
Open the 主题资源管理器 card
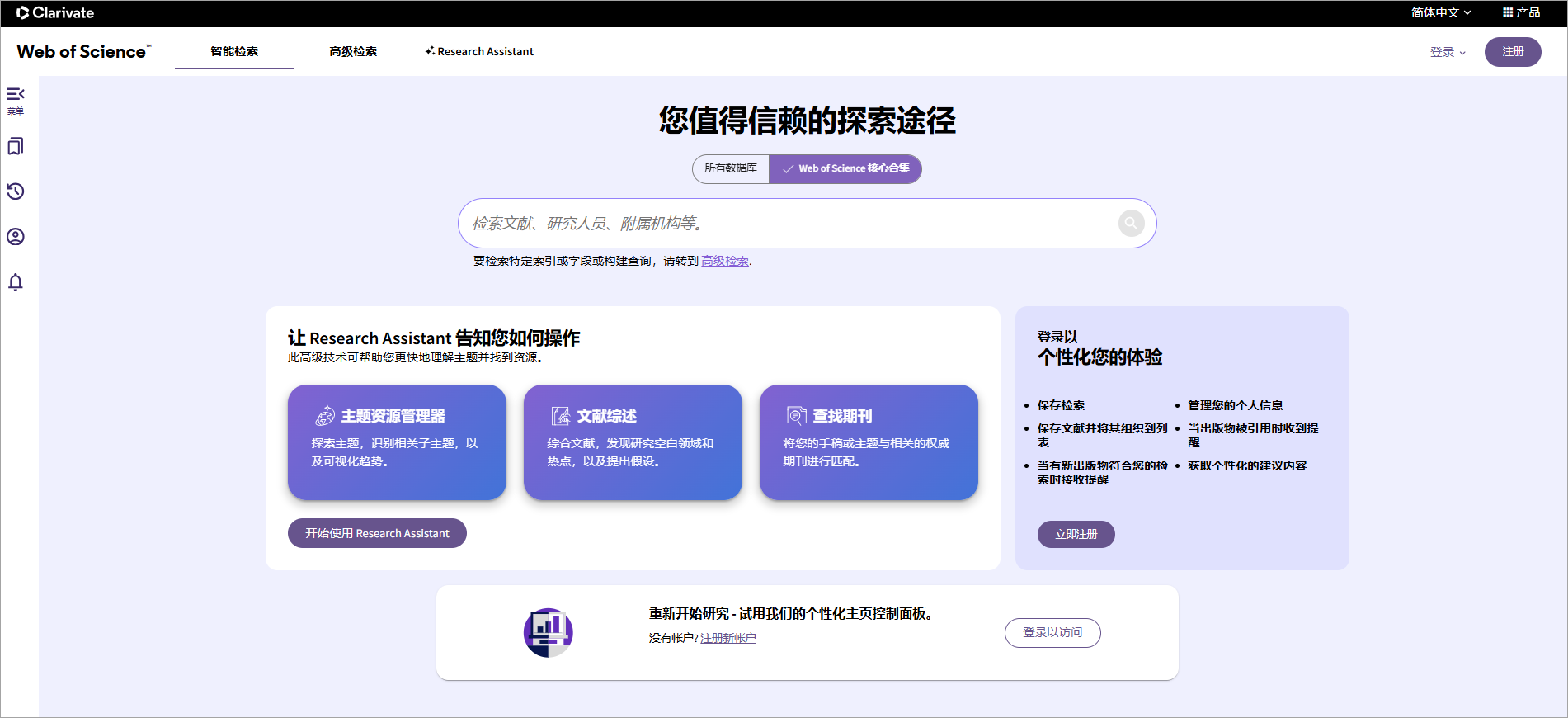[397, 442]
